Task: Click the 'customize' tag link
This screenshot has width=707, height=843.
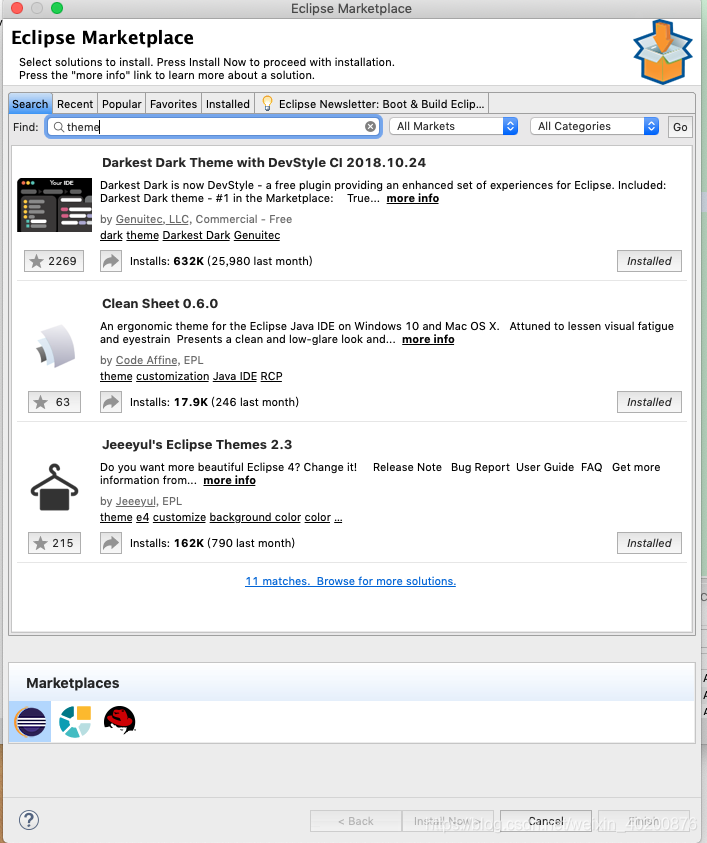Action: [x=179, y=517]
